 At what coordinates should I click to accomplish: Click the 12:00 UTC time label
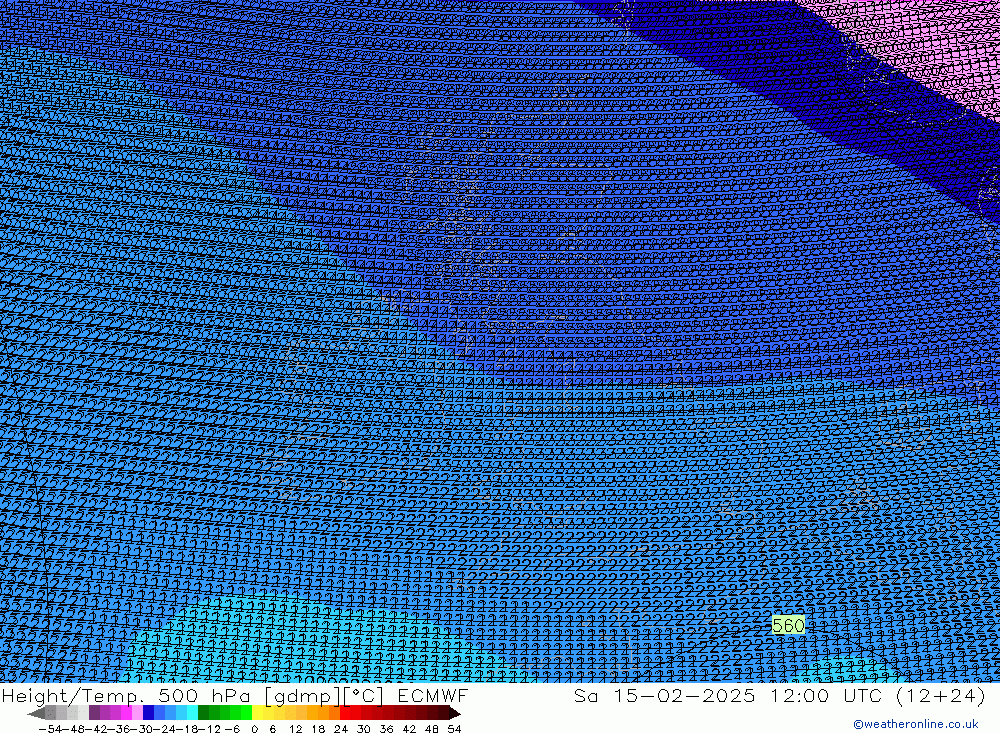826,695
